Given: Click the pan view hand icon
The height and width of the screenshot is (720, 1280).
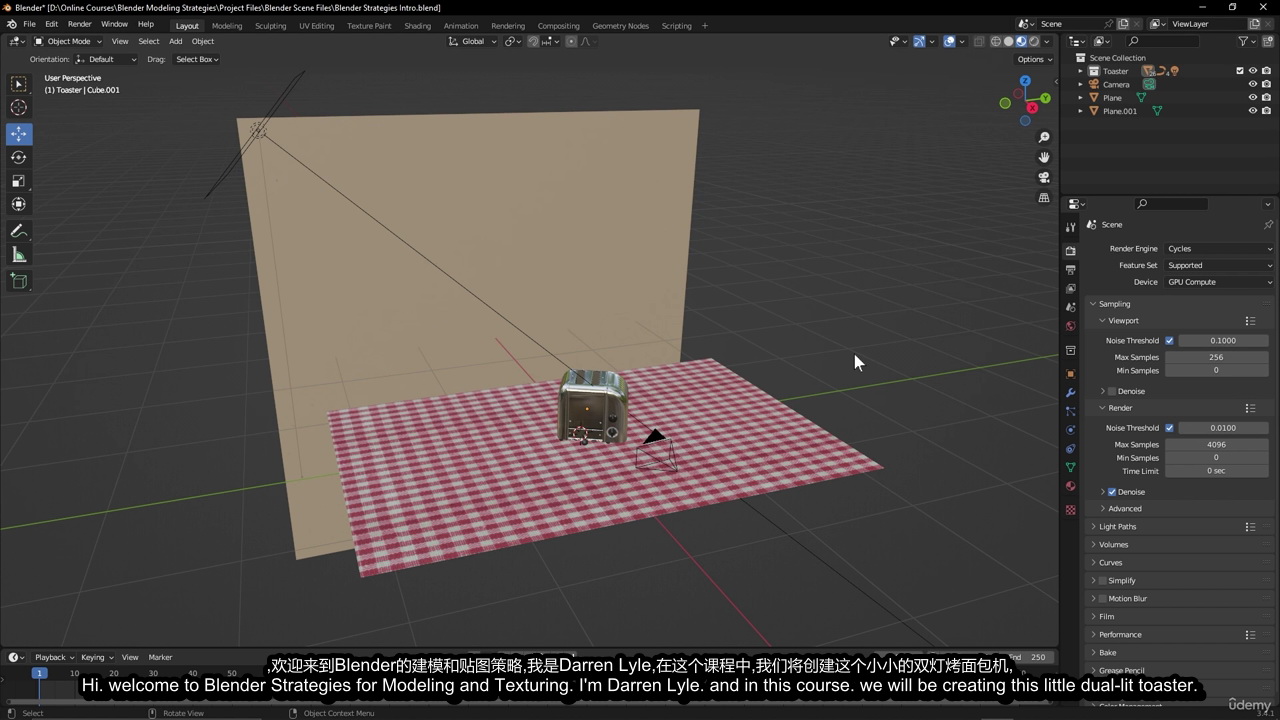Looking at the screenshot, I should [1044, 157].
